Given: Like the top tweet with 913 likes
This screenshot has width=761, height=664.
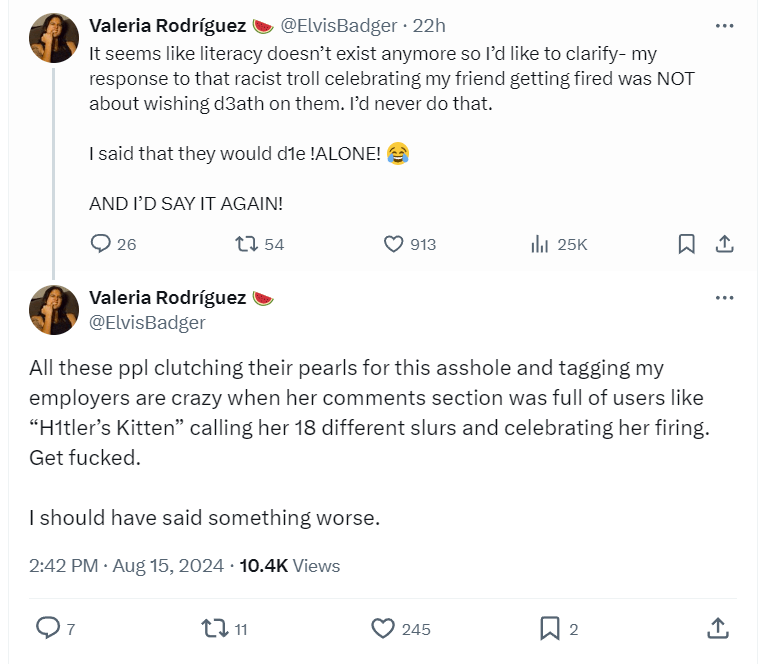Looking at the screenshot, I should pos(394,244).
